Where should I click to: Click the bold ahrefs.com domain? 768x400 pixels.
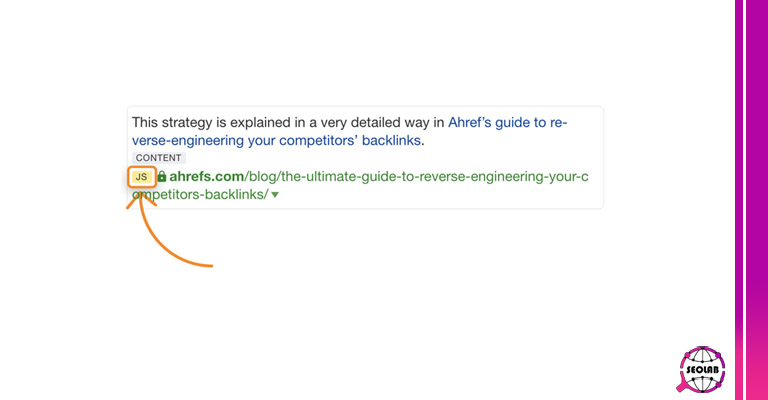coord(207,176)
